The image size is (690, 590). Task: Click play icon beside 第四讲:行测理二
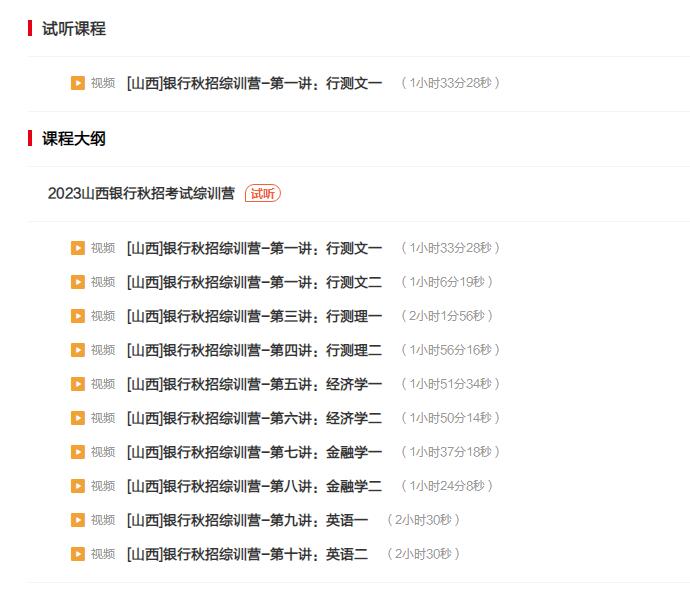click(78, 350)
